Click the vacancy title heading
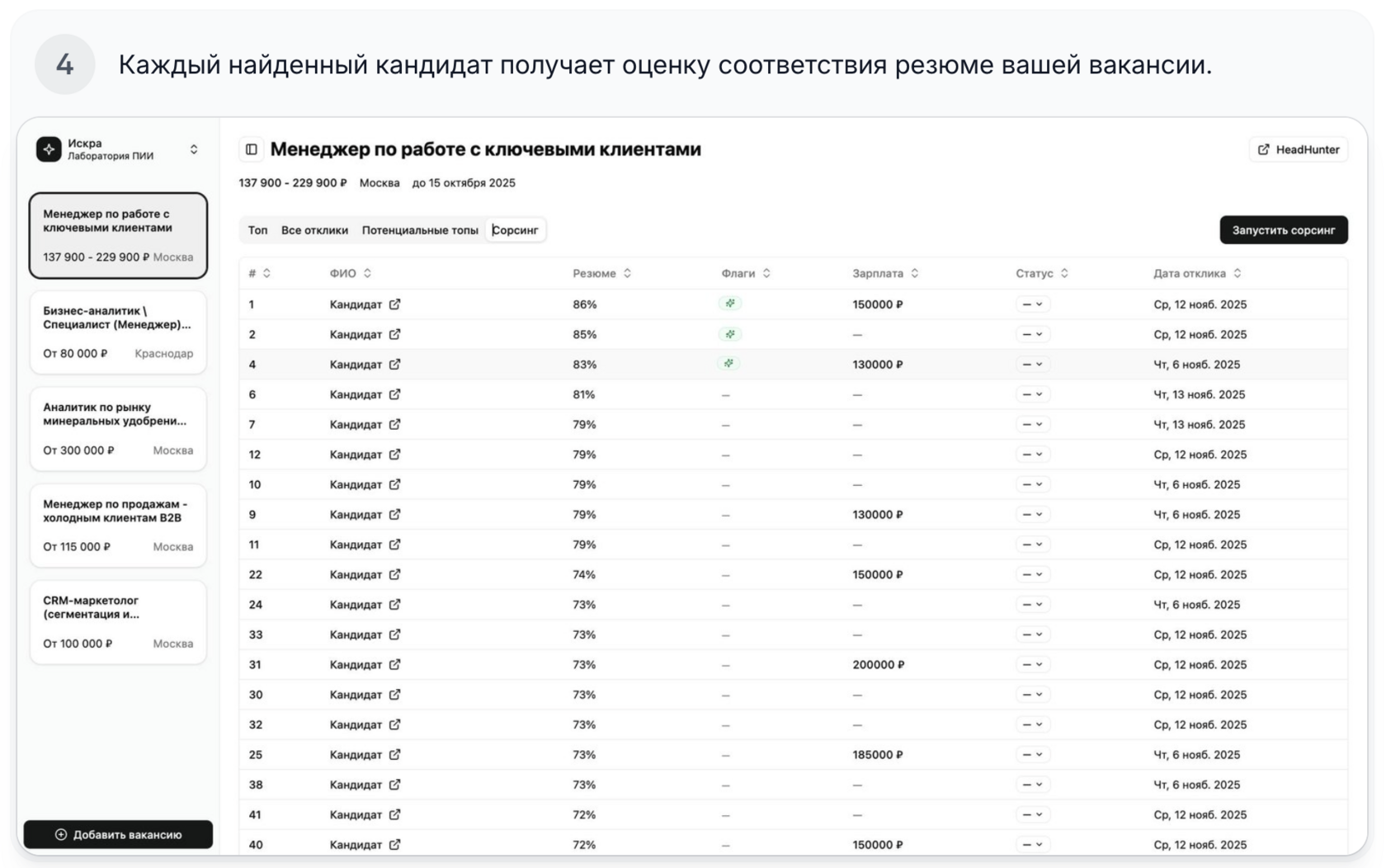 [486, 149]
